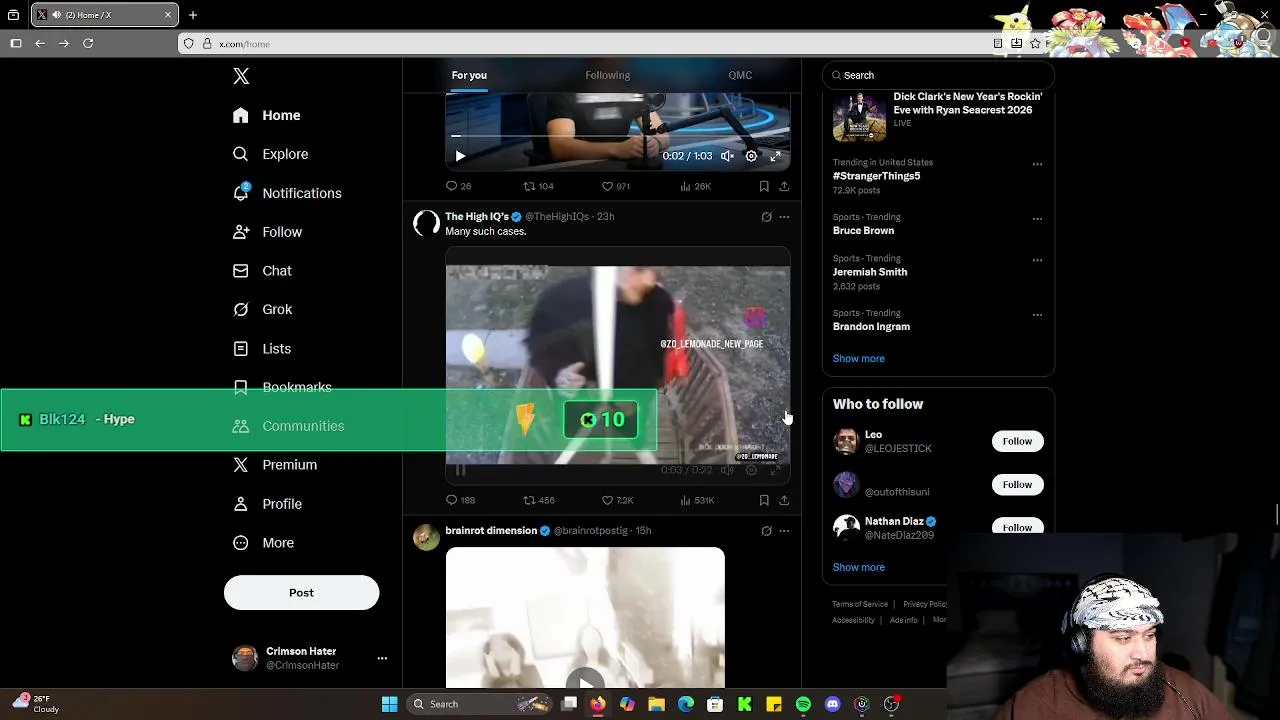The image size is (1280, 720).
Task: Open Premium in the sidebar
Action: point(275,465)
